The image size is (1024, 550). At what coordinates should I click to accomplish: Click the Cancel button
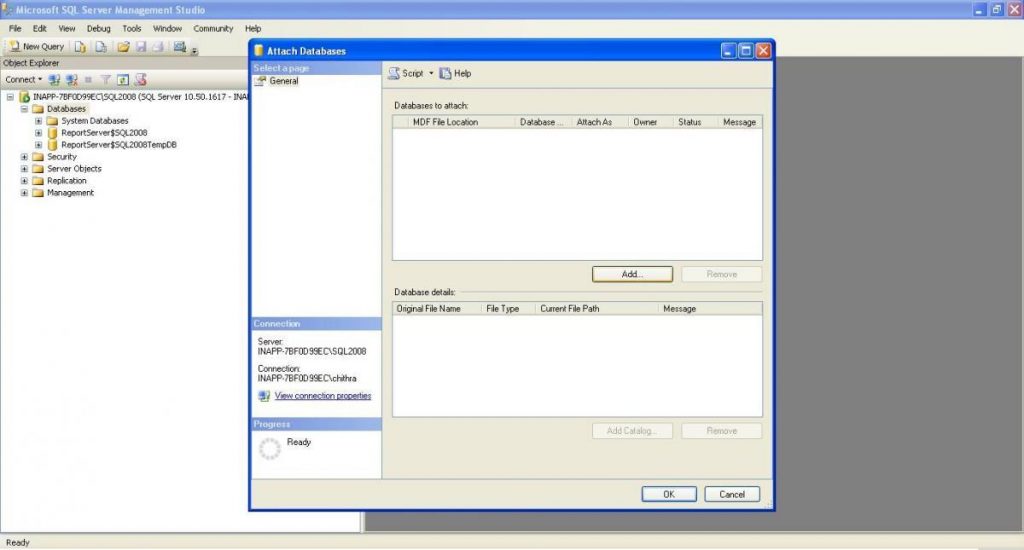[732, 494]
